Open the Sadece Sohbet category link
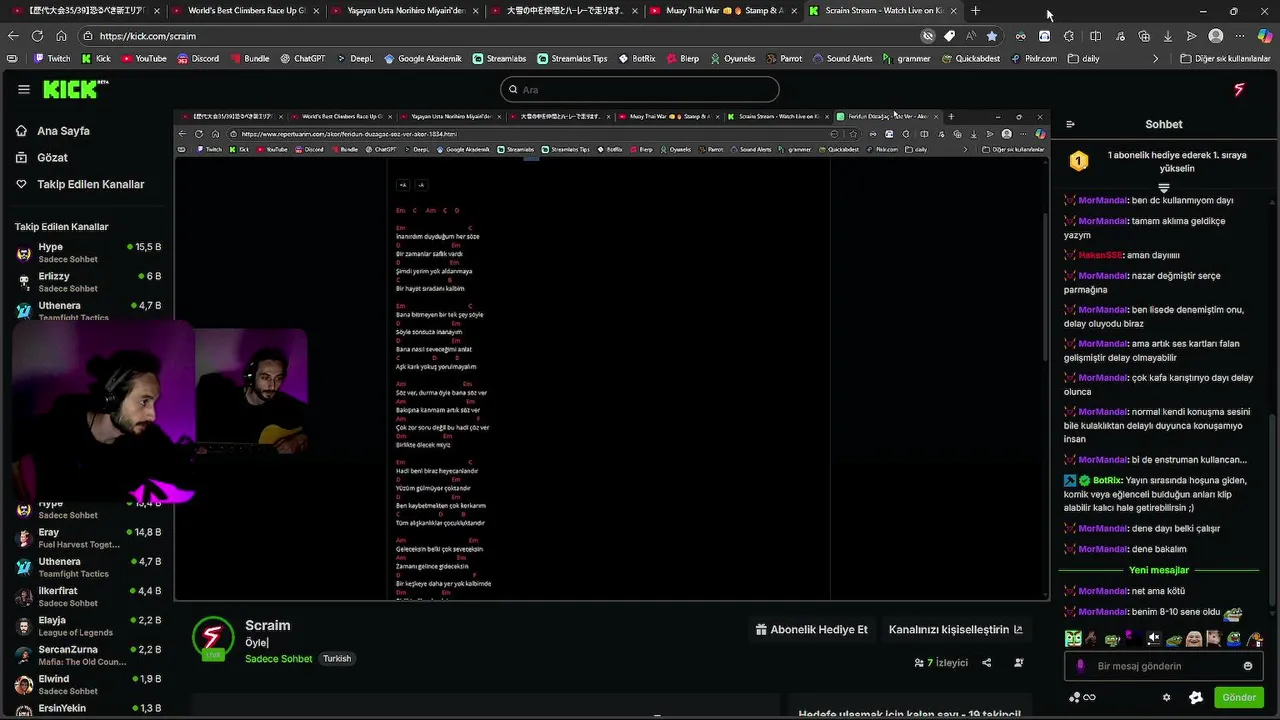1280x720 pixels. (x=278, y=659)
